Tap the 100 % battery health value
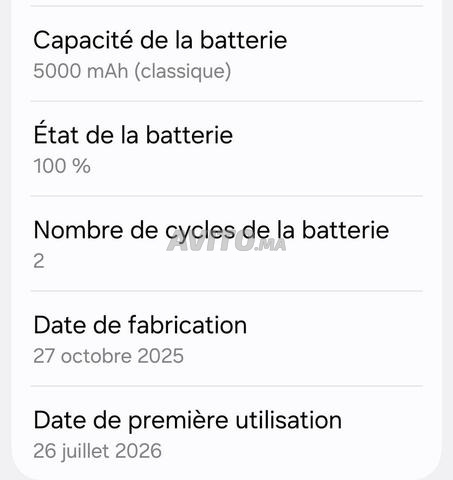Image resolution: width=453 pixels, height=480 pixels. (x=62, y=166)
